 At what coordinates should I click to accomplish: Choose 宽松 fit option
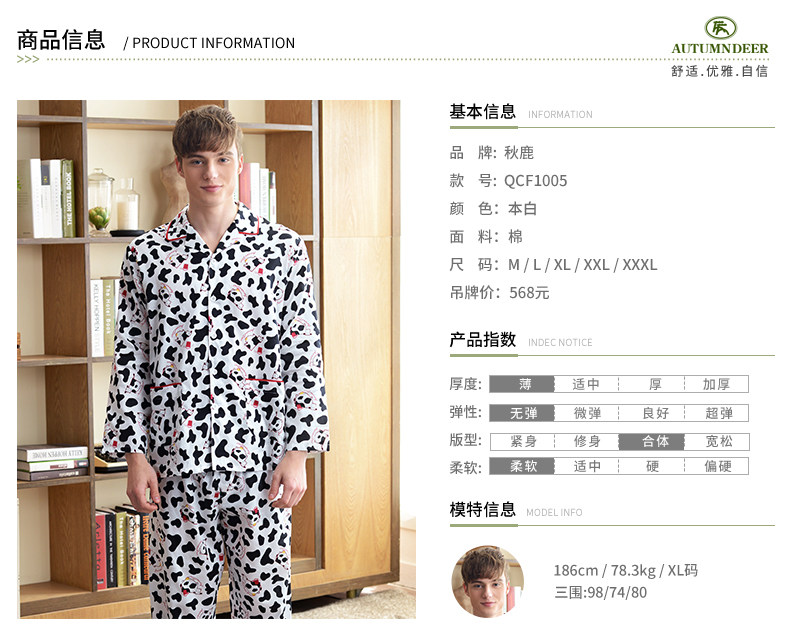[717, 441]
